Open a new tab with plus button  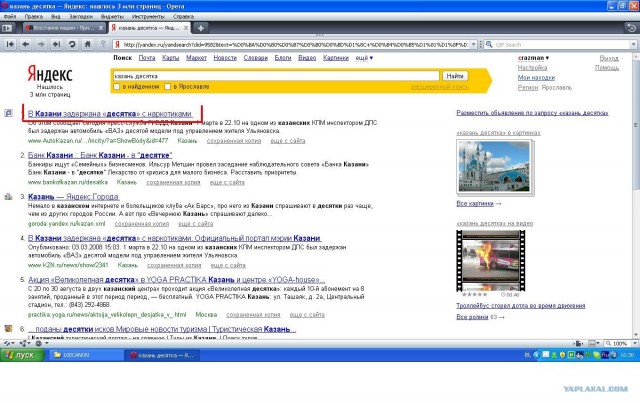coord(200,28)
